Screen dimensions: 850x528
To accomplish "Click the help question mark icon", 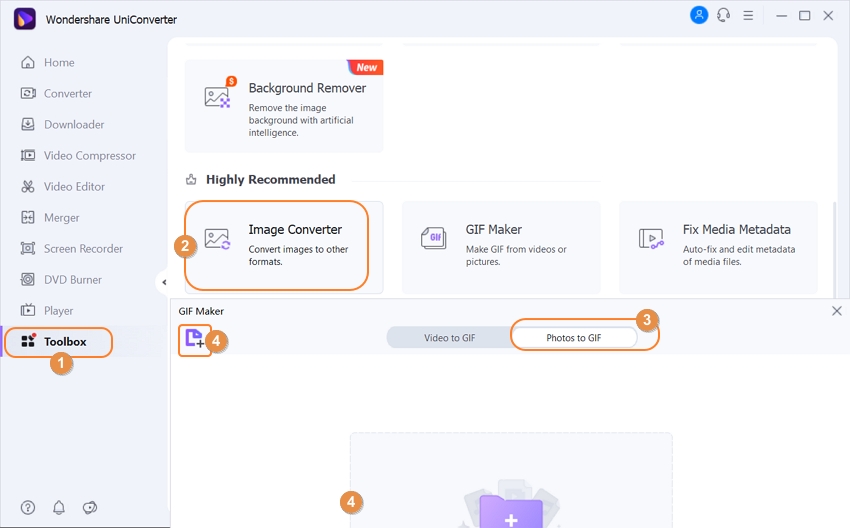I will pos(28,507).
